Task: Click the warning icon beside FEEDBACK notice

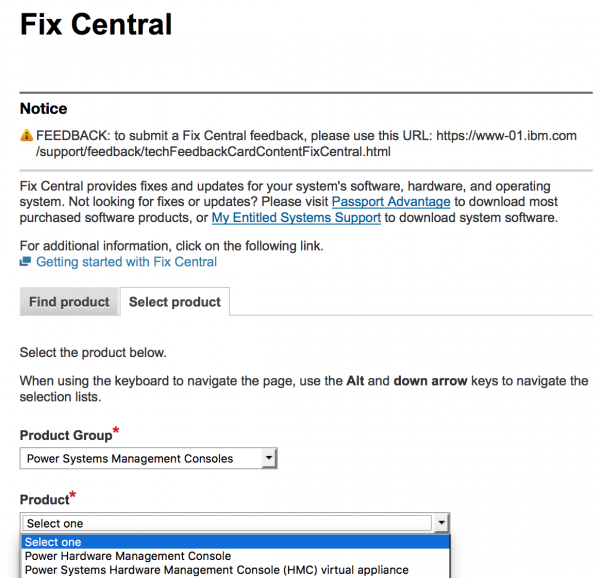Action: click(x=26, y=136)
